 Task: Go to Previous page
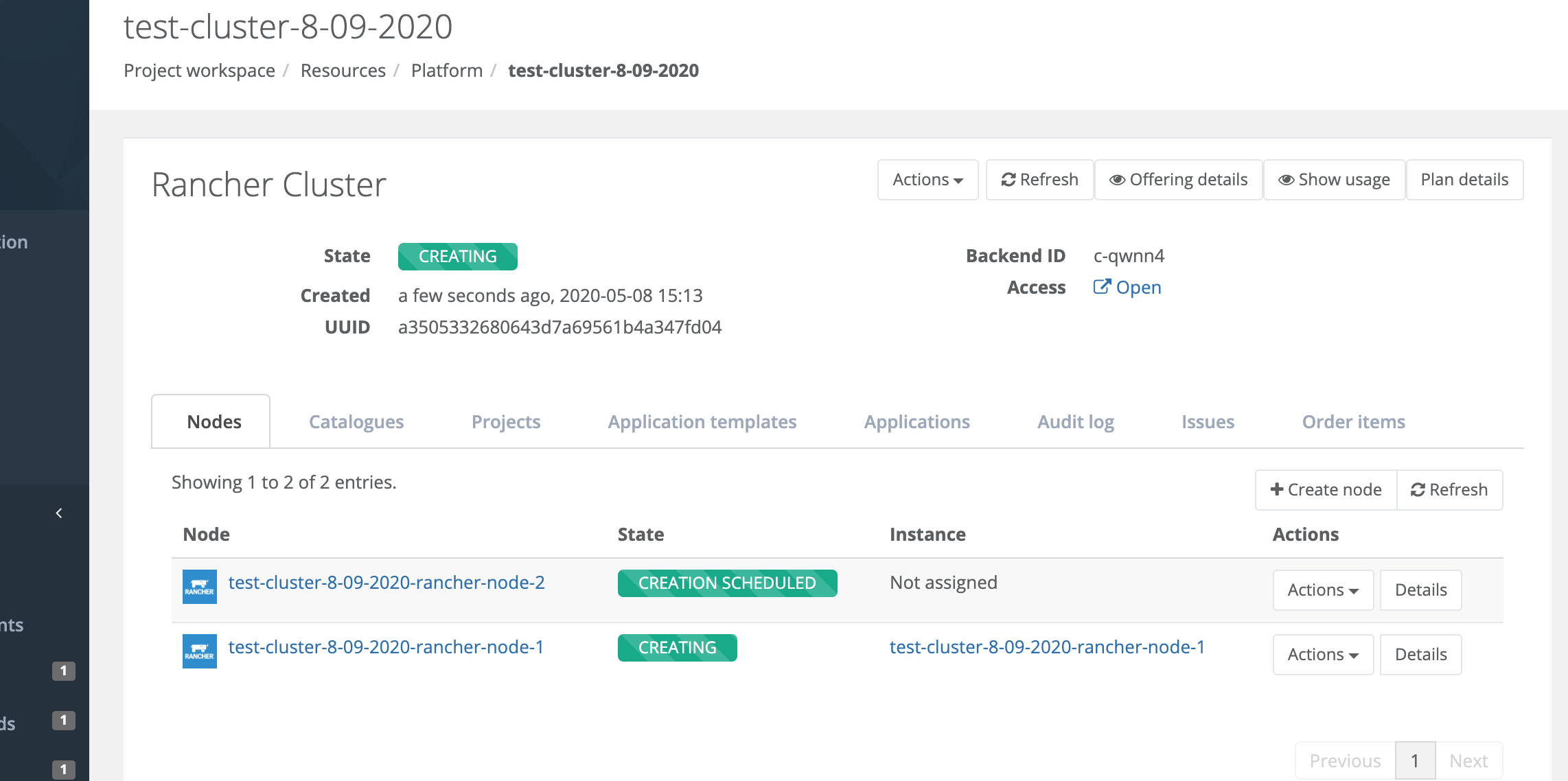coord(1345,760)
